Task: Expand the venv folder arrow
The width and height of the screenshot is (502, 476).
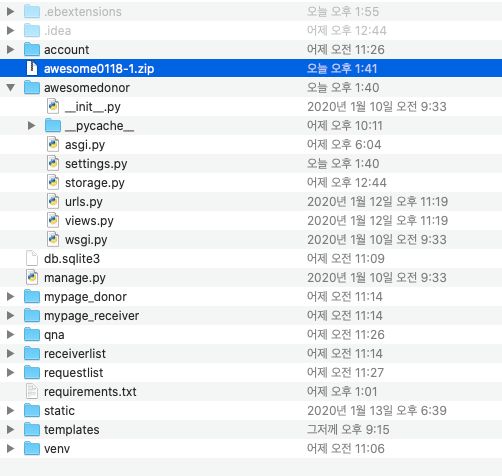Action: click(11, 449)
